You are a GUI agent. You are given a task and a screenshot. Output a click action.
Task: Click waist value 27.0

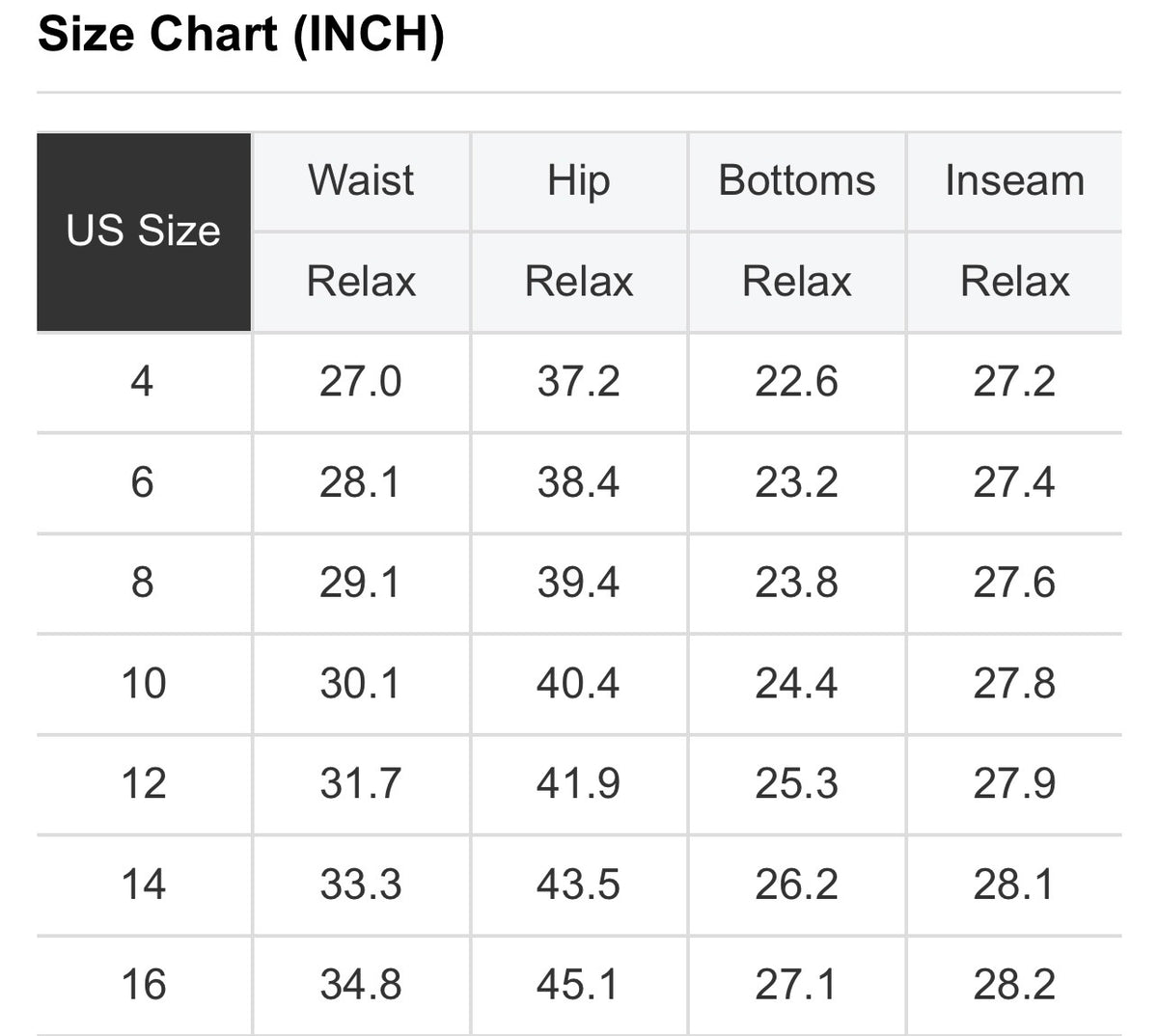click(x=361, y=382)
